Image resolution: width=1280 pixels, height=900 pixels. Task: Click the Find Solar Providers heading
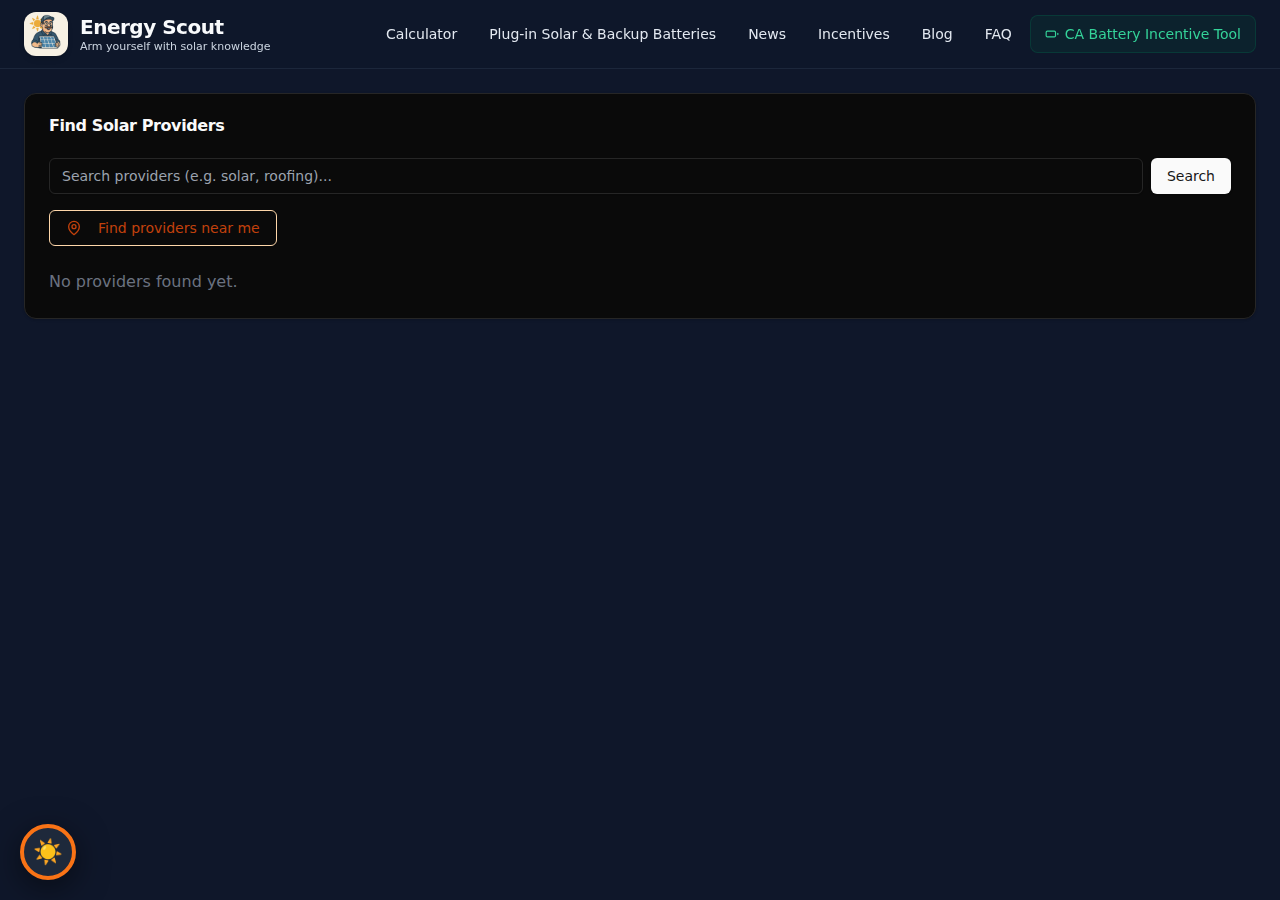click(x=136, y=126)
